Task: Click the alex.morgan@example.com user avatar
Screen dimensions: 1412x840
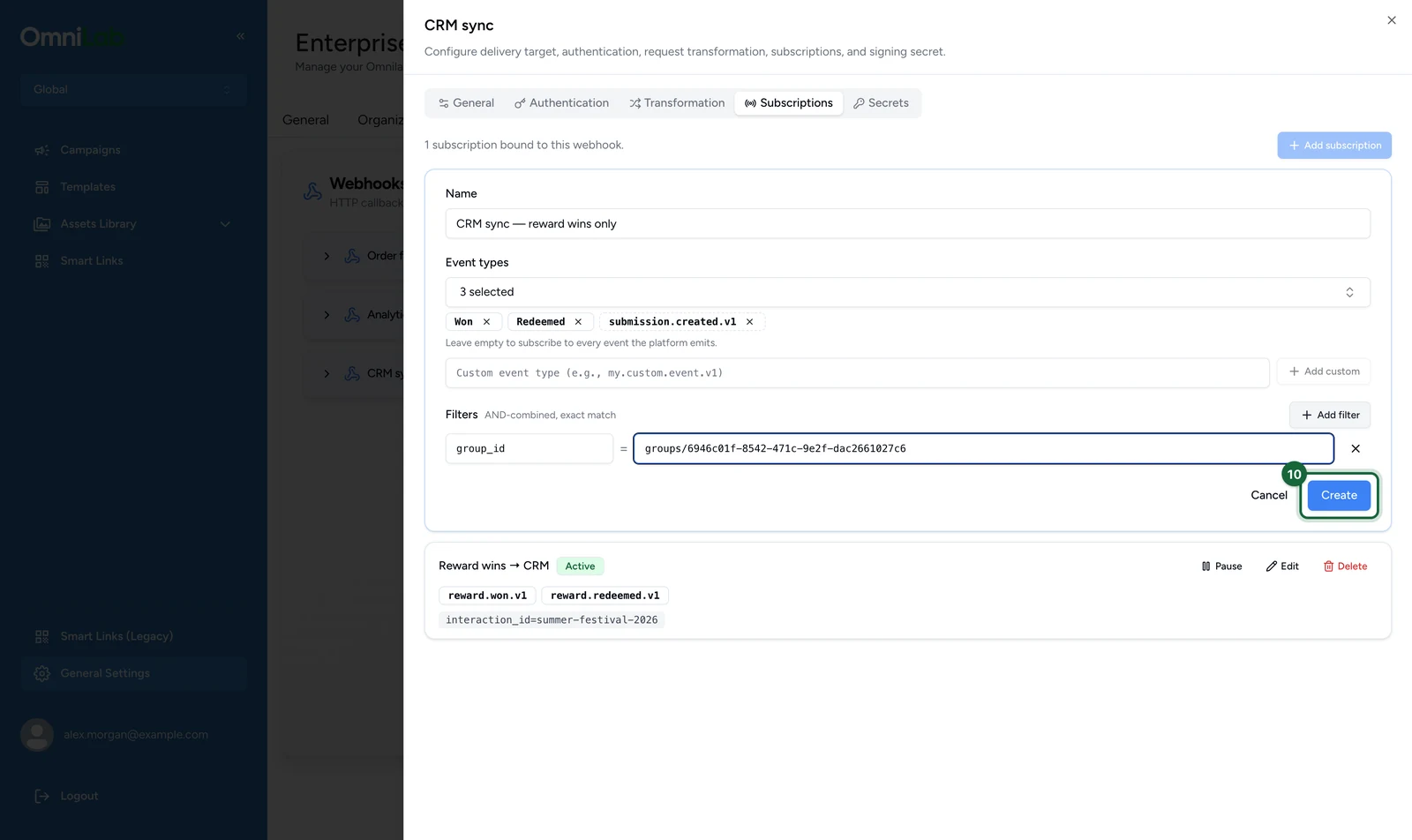Action: [x=37, y=735]
